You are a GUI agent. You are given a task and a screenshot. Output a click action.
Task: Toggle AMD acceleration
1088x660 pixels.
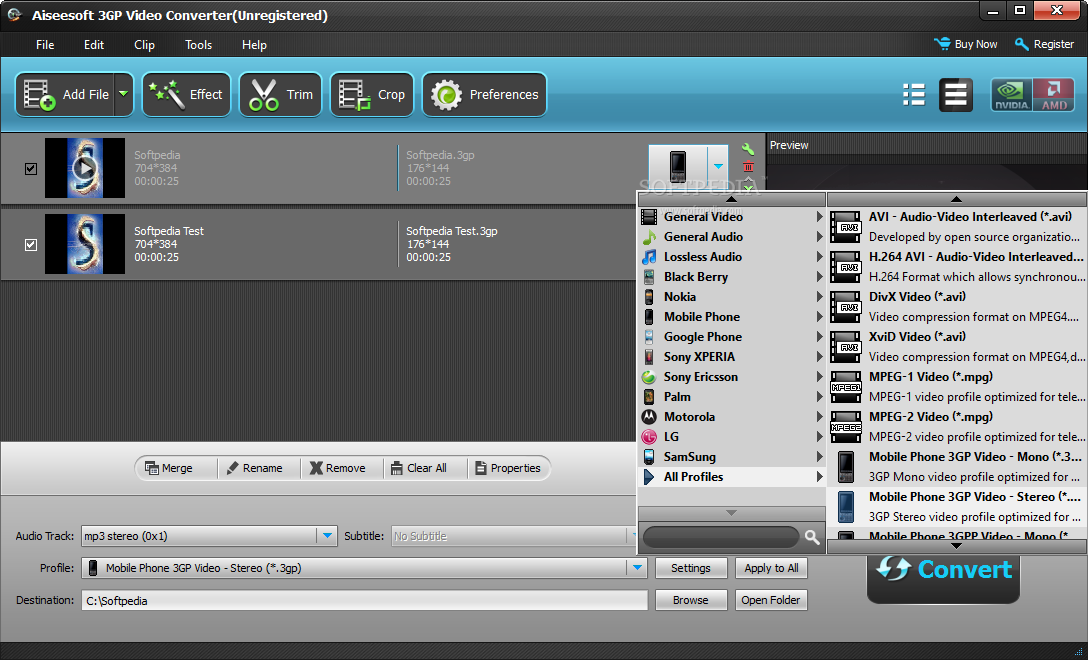point(1053,95)
